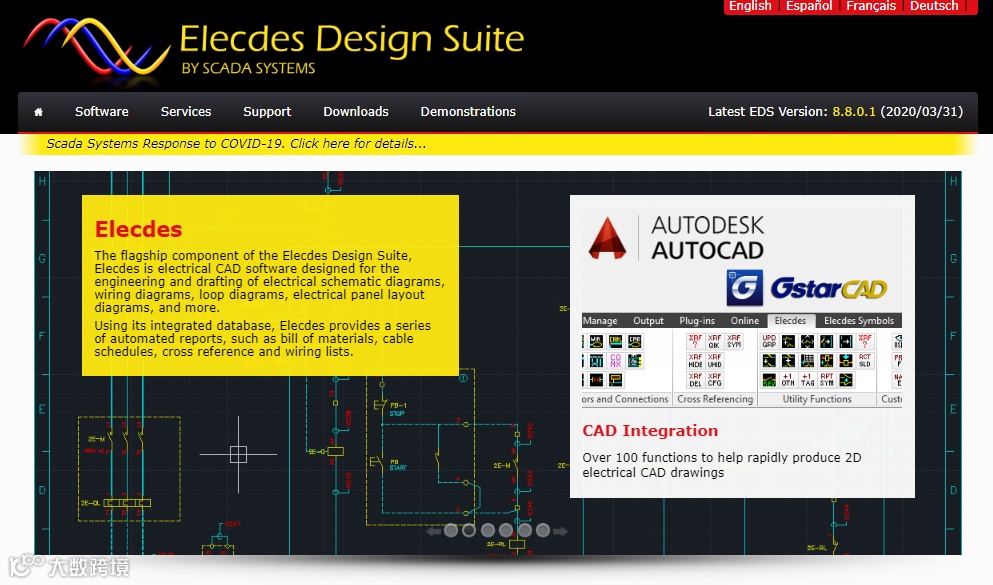The width and height of the screenshot is (993, 585).
Task: Click the XRF SYM ribbon icon
Action: click(734, 342)
